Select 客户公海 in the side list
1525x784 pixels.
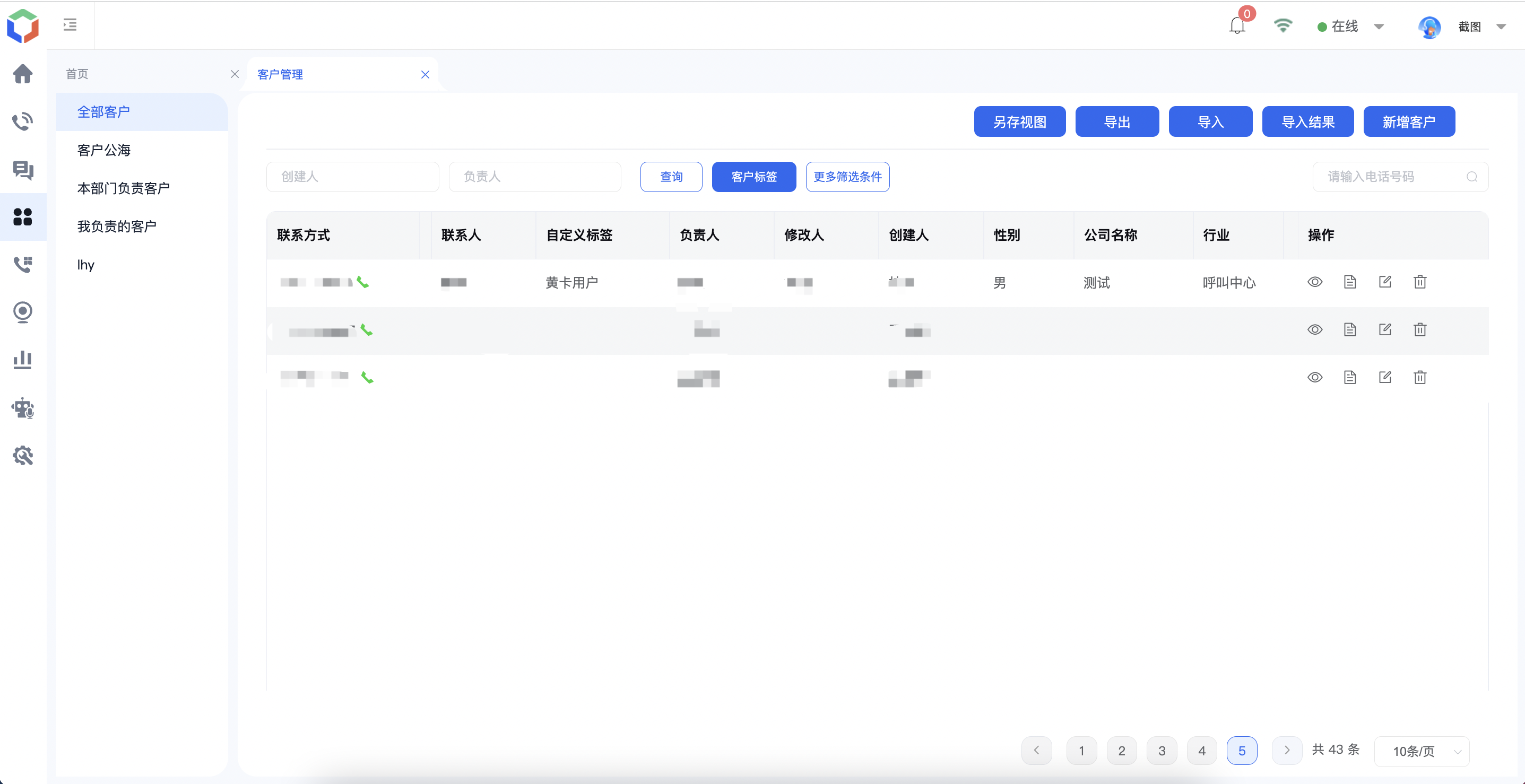click(142, 150)
